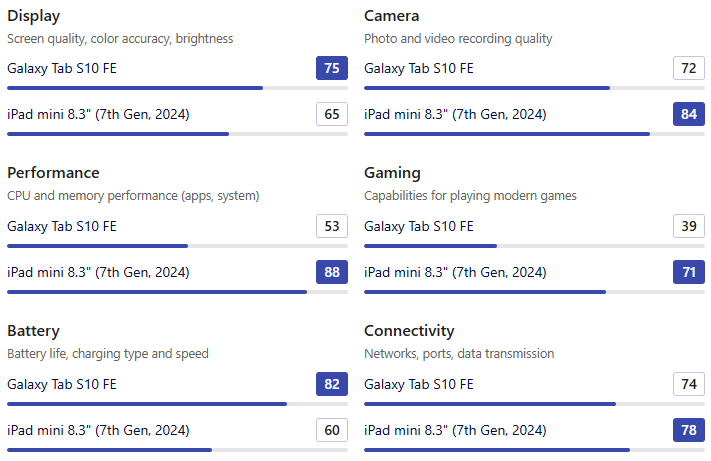Click iPad mini label under Performance

(x=98, y=272)
